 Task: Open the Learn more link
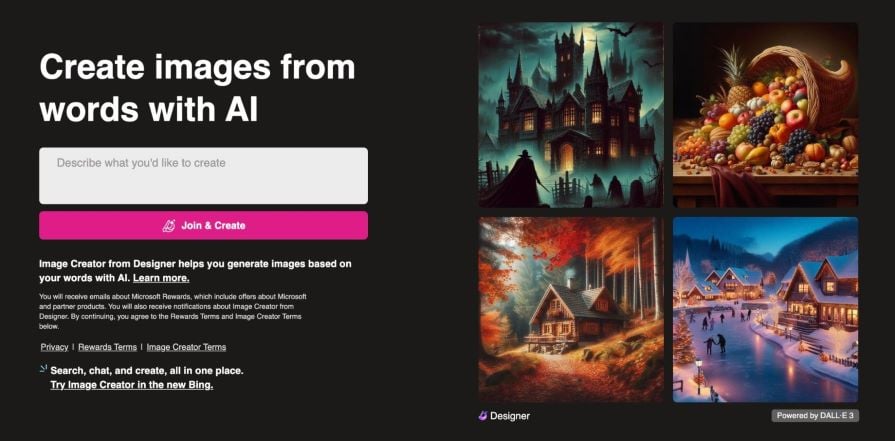point(162,278)
